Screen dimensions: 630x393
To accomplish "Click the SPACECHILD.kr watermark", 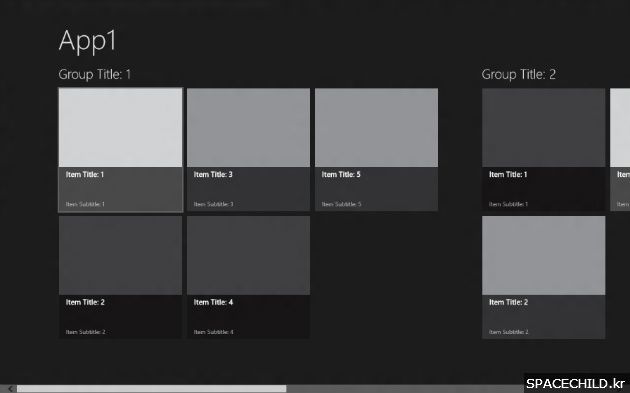I will click(576, 383).
